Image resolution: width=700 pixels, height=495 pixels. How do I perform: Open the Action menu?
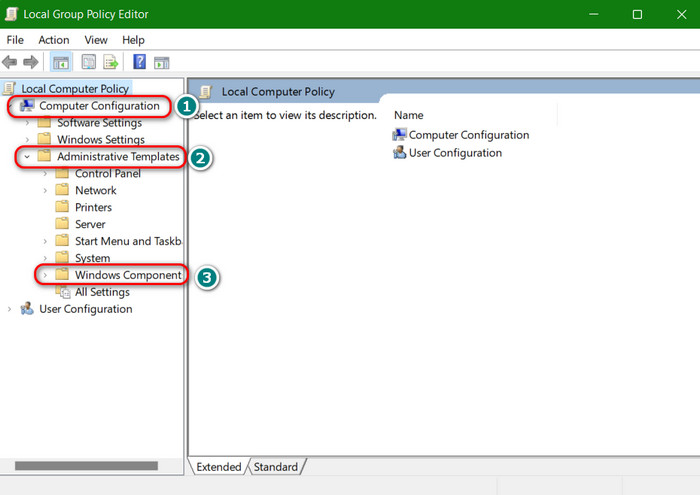coord(54,40)
